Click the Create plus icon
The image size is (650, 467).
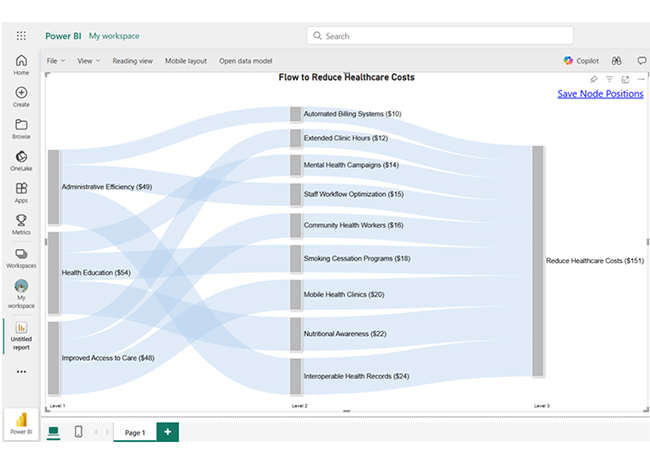click(x=21, y=97)
